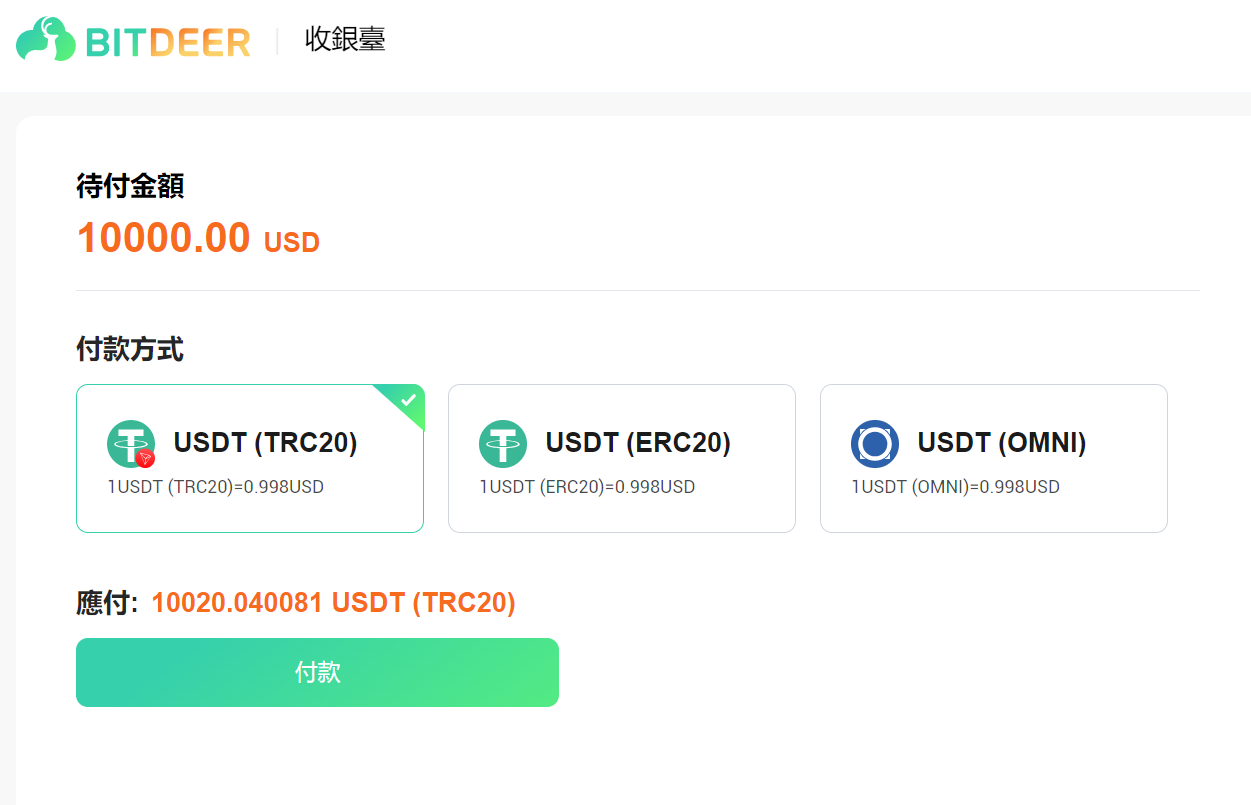This screenshot has height=805, width=1251.
Task: Click the Bitdeer deer logo icon
Action: point(46,40)
